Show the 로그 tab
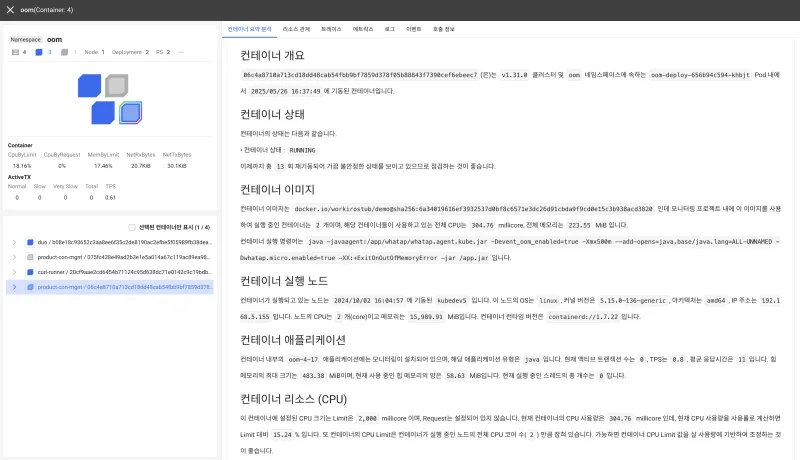Viewport: 800px width, 460px height. click(390, 29)
